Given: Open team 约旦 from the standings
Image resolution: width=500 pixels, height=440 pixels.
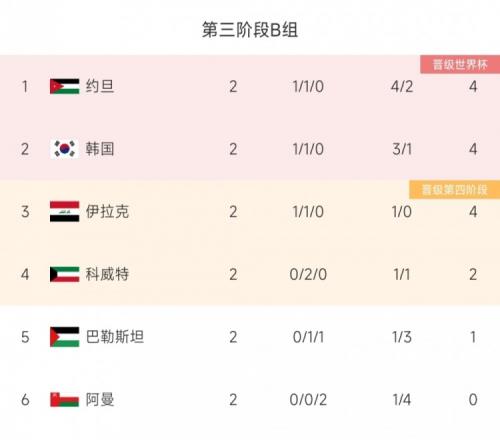Looking at the screenshot, I should click(100, 86).
